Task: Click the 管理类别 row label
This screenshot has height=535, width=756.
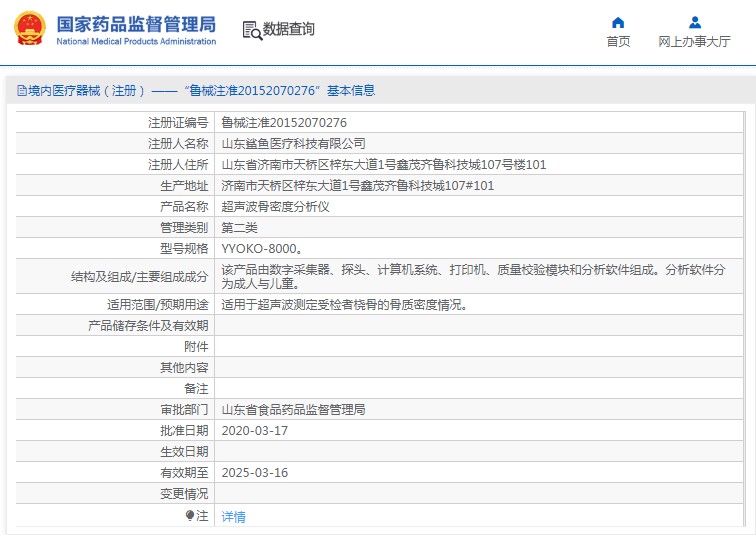Action: (184, 227)
